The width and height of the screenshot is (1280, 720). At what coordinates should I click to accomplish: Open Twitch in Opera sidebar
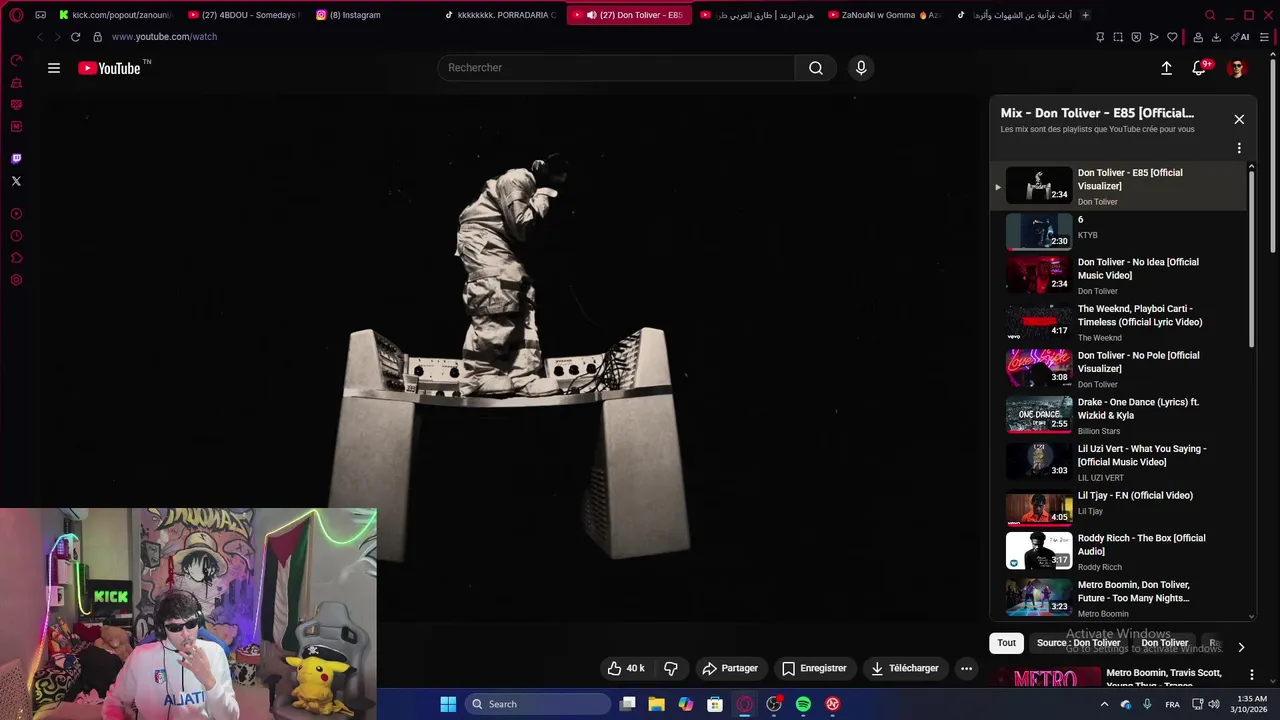point(16,159)
